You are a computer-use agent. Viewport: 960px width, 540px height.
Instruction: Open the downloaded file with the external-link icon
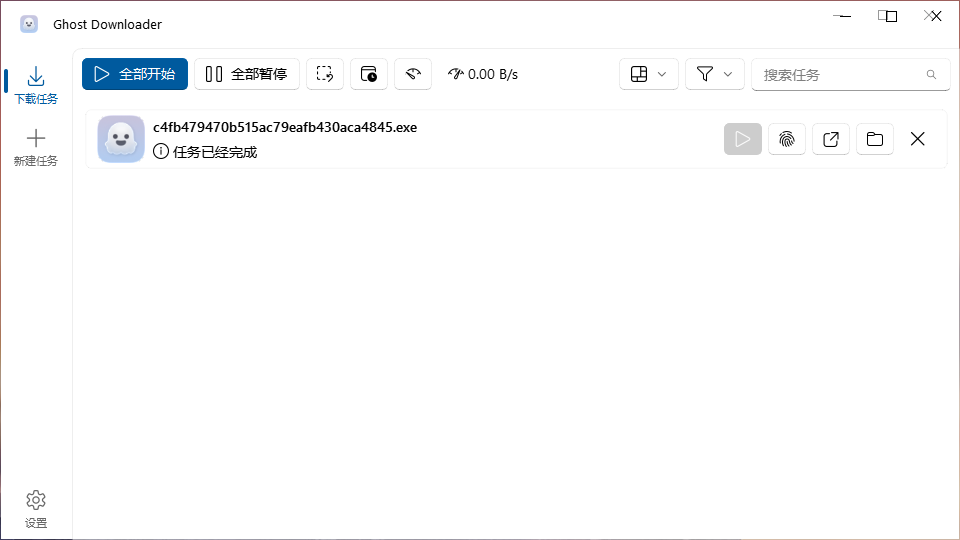(x=831, y=139)
